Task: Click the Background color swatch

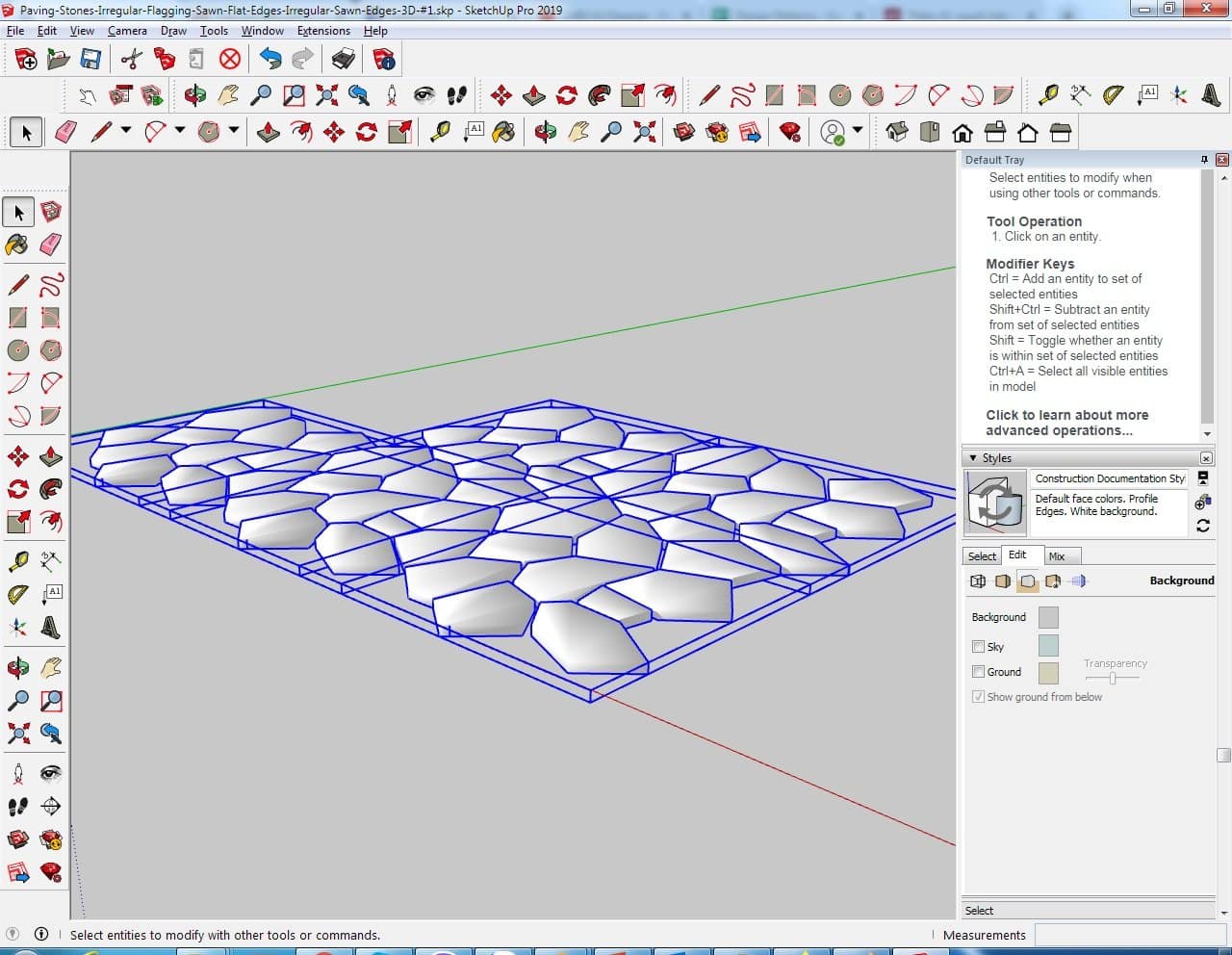Action: (1048, 617)
